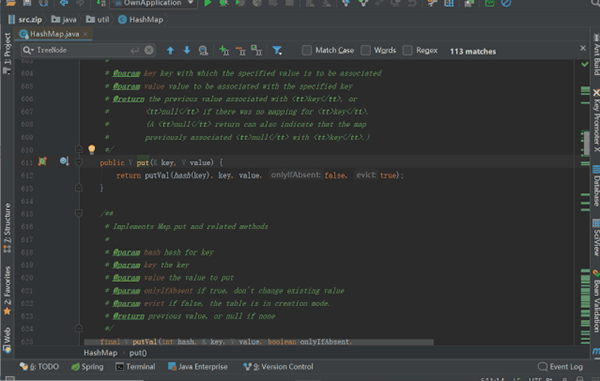
Task: Go to next search occurrence arrow
Action: point(187,50)
